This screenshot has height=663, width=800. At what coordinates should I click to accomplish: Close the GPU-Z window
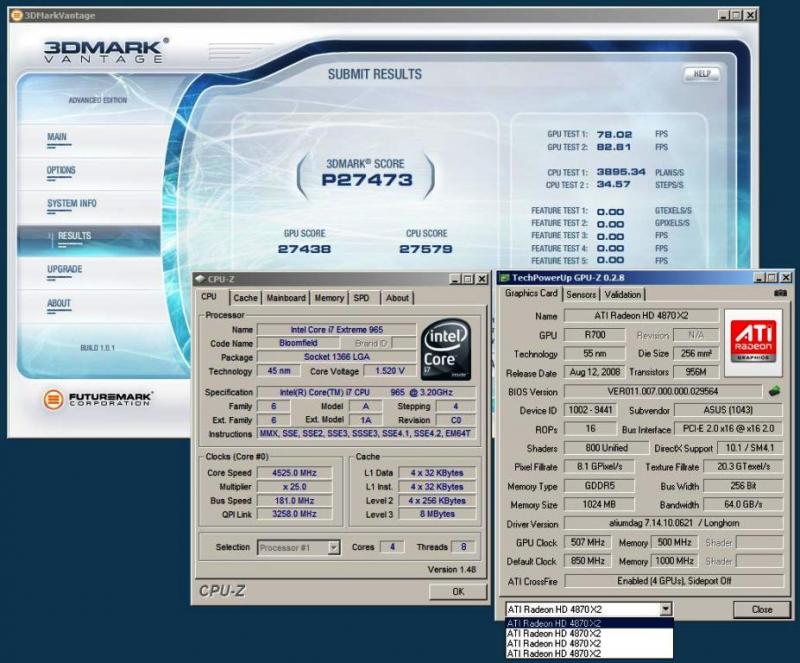point(786,277)
